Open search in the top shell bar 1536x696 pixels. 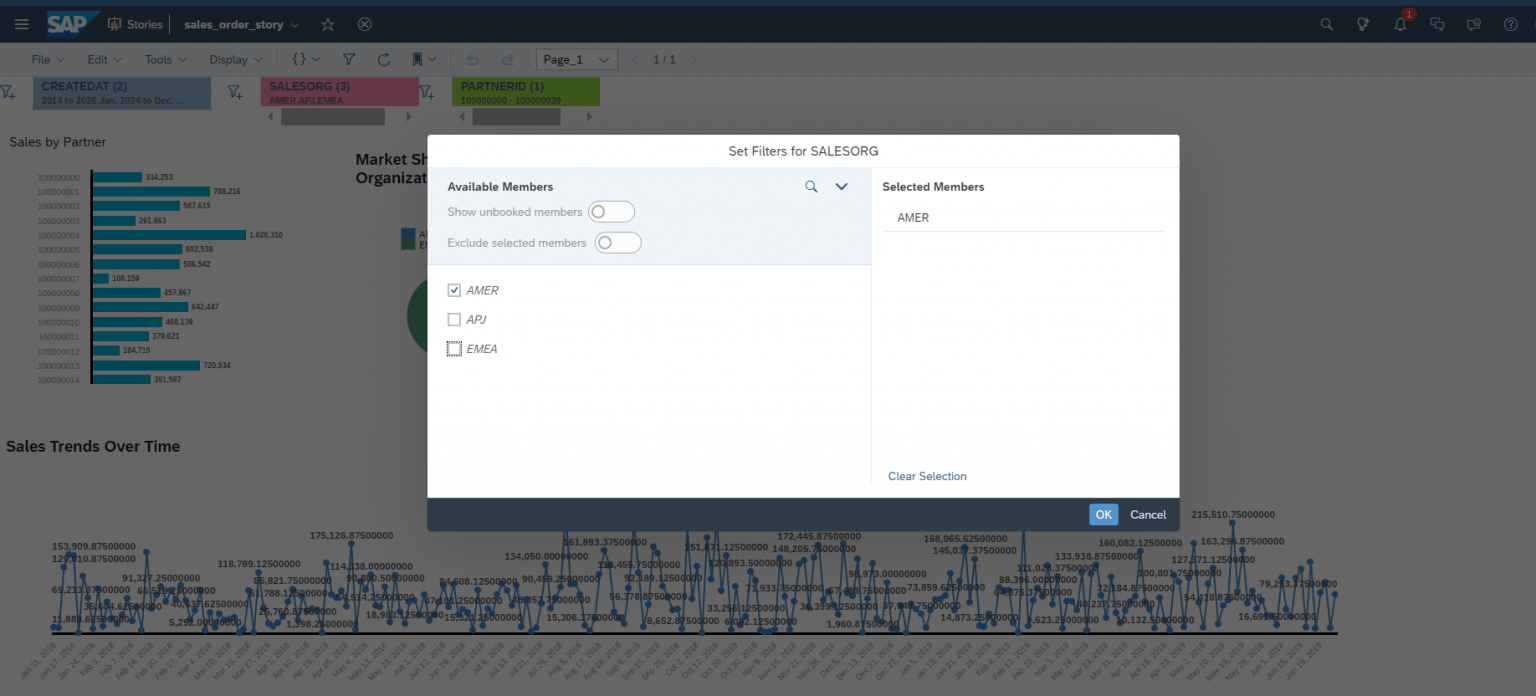point(1326,23)
